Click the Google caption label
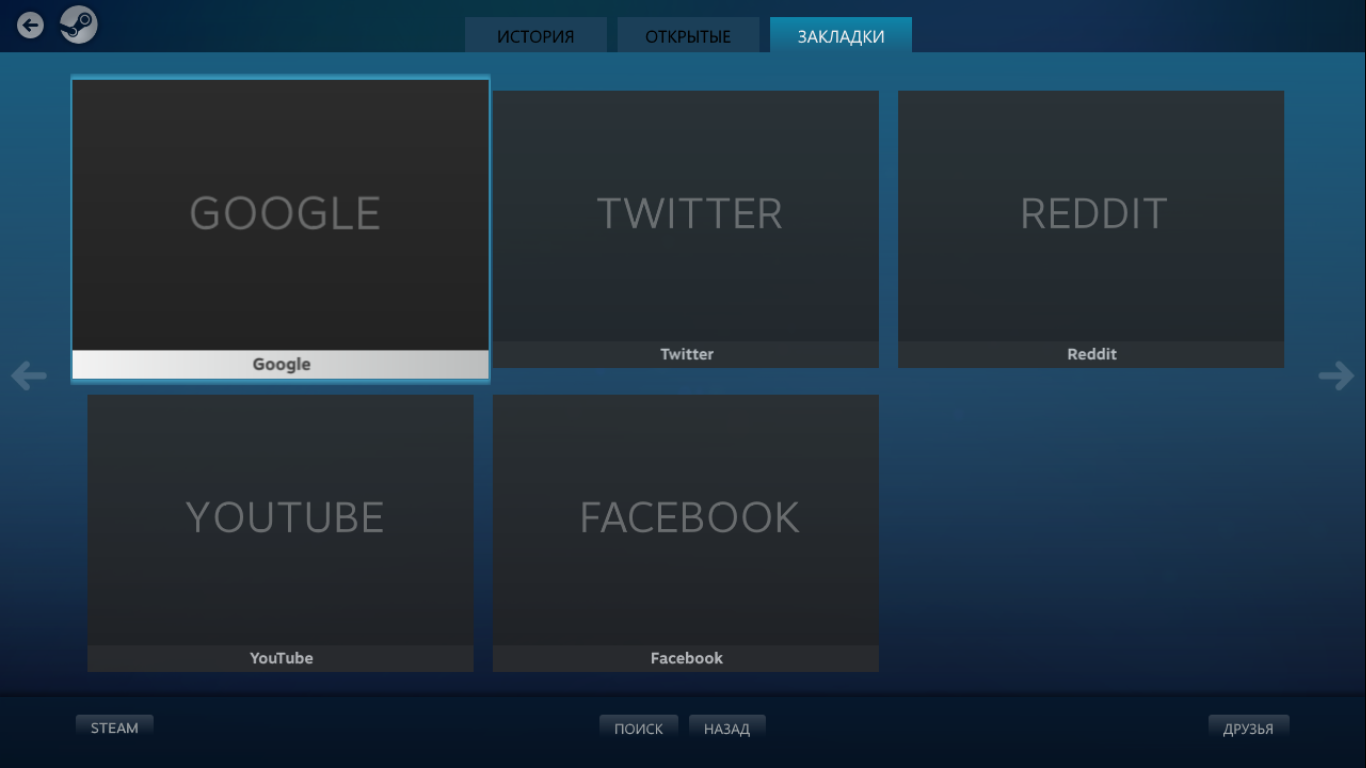 pyautogui.click(x=281, y=365)
